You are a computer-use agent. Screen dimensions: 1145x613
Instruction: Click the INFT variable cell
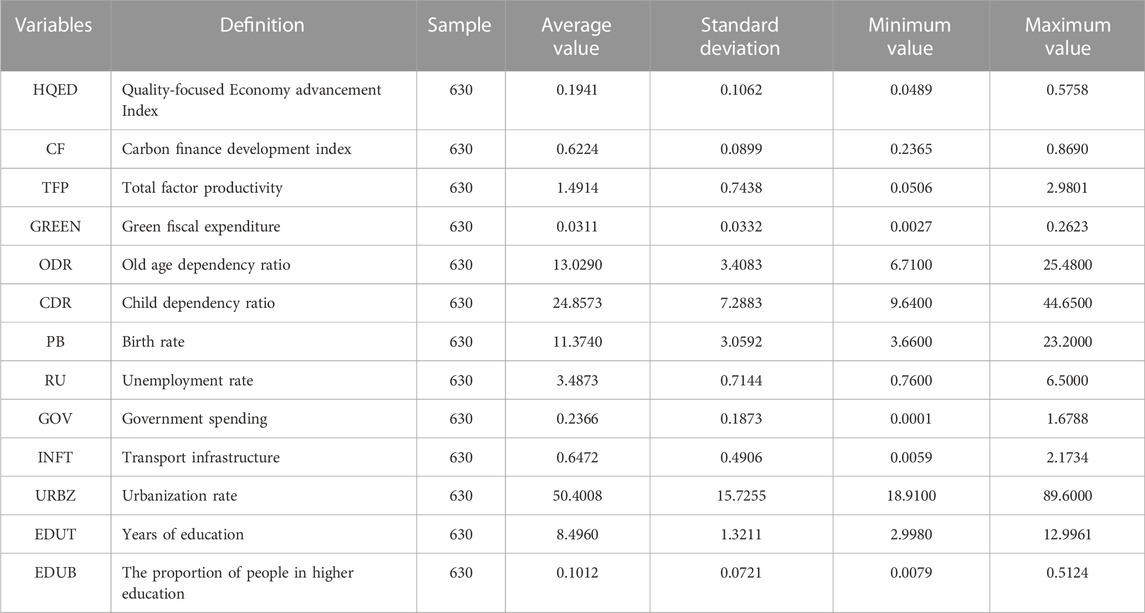coord(55,457)
